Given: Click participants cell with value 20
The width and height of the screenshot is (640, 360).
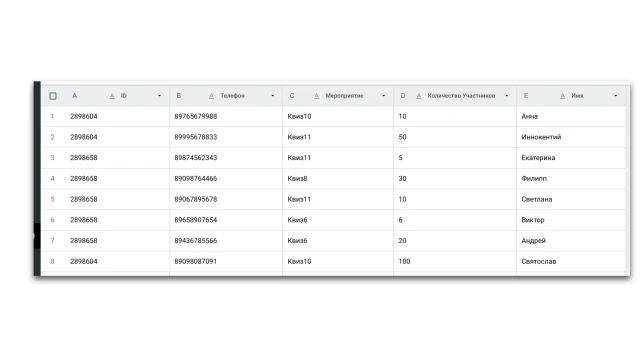Looking at the screenshot, I should (455, 241).
